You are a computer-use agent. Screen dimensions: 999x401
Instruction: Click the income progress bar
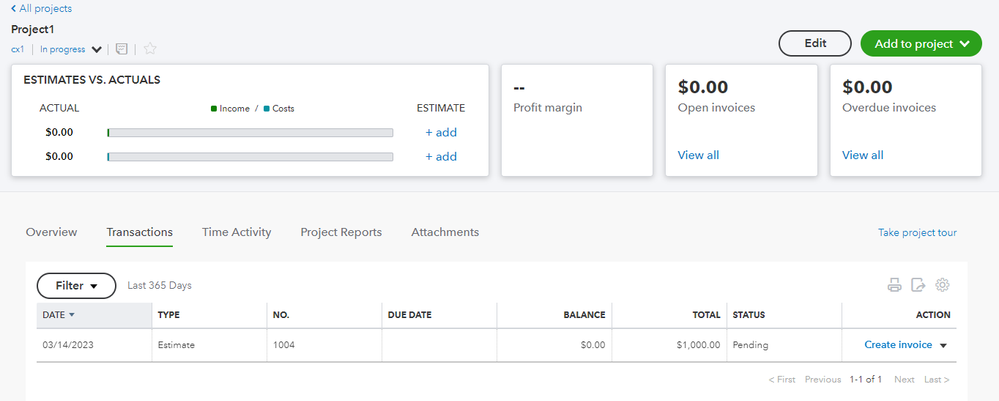coord(250,132)
